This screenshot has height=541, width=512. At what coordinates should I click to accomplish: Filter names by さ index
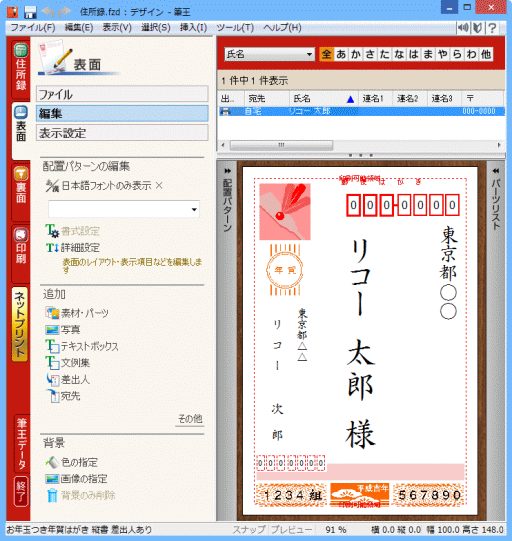pos(370,54)
